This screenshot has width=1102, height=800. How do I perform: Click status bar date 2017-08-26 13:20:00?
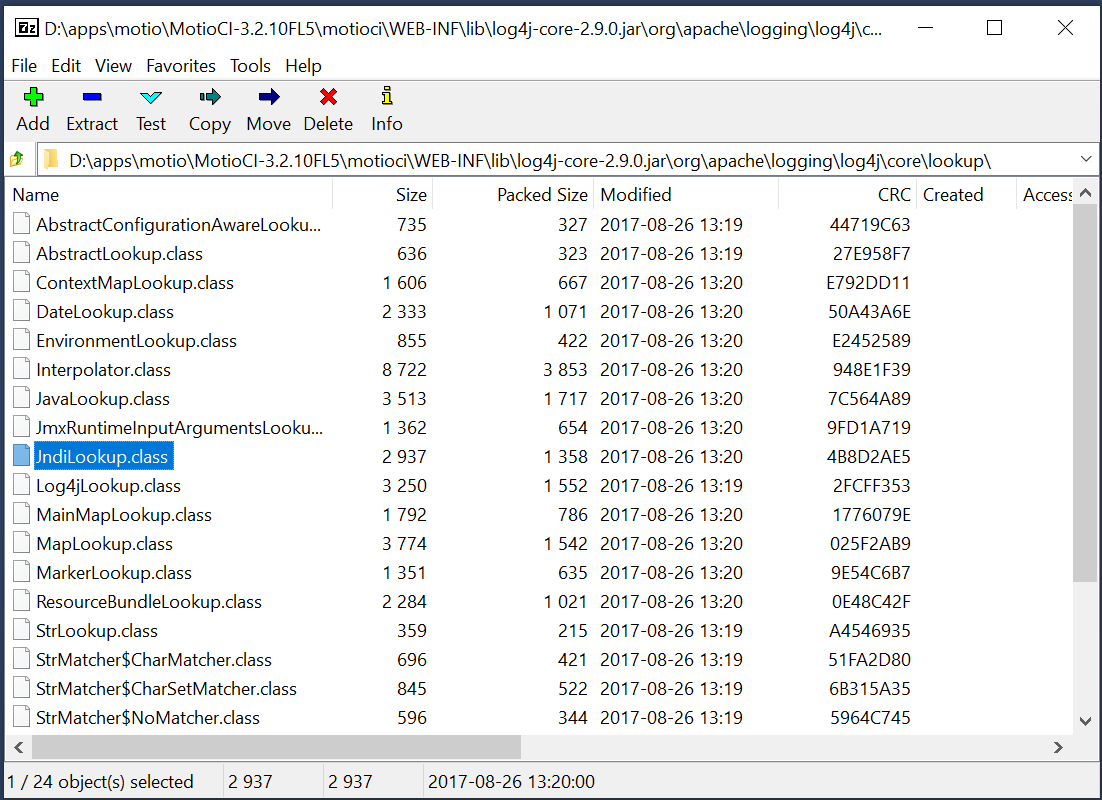pyautogui.click(x=511, y=781)
